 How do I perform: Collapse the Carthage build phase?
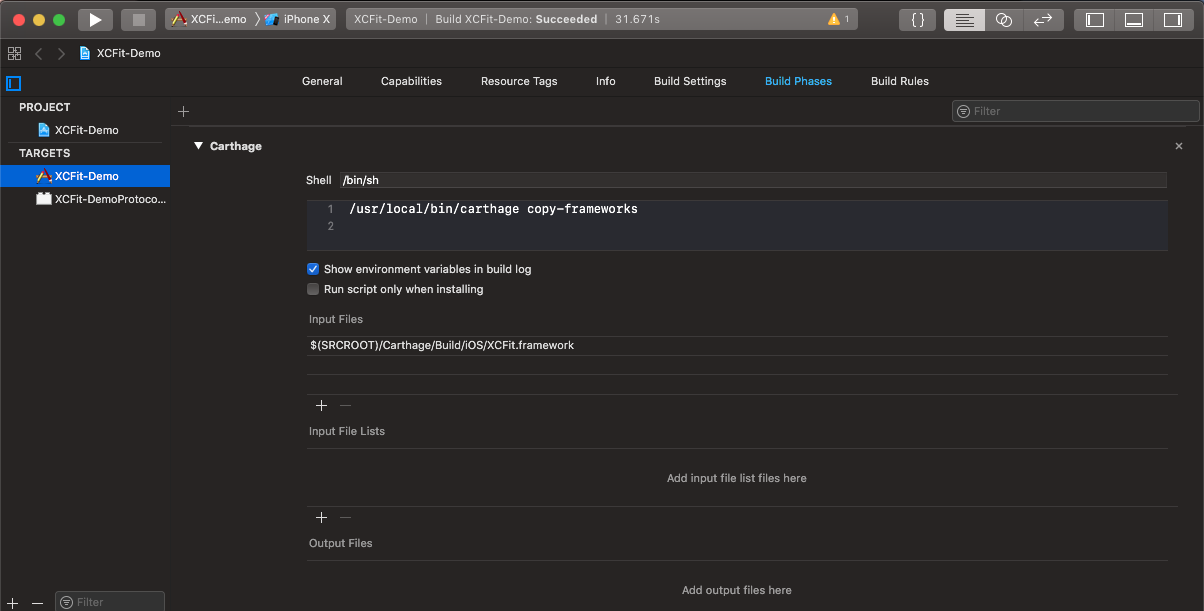coord(198,146)
